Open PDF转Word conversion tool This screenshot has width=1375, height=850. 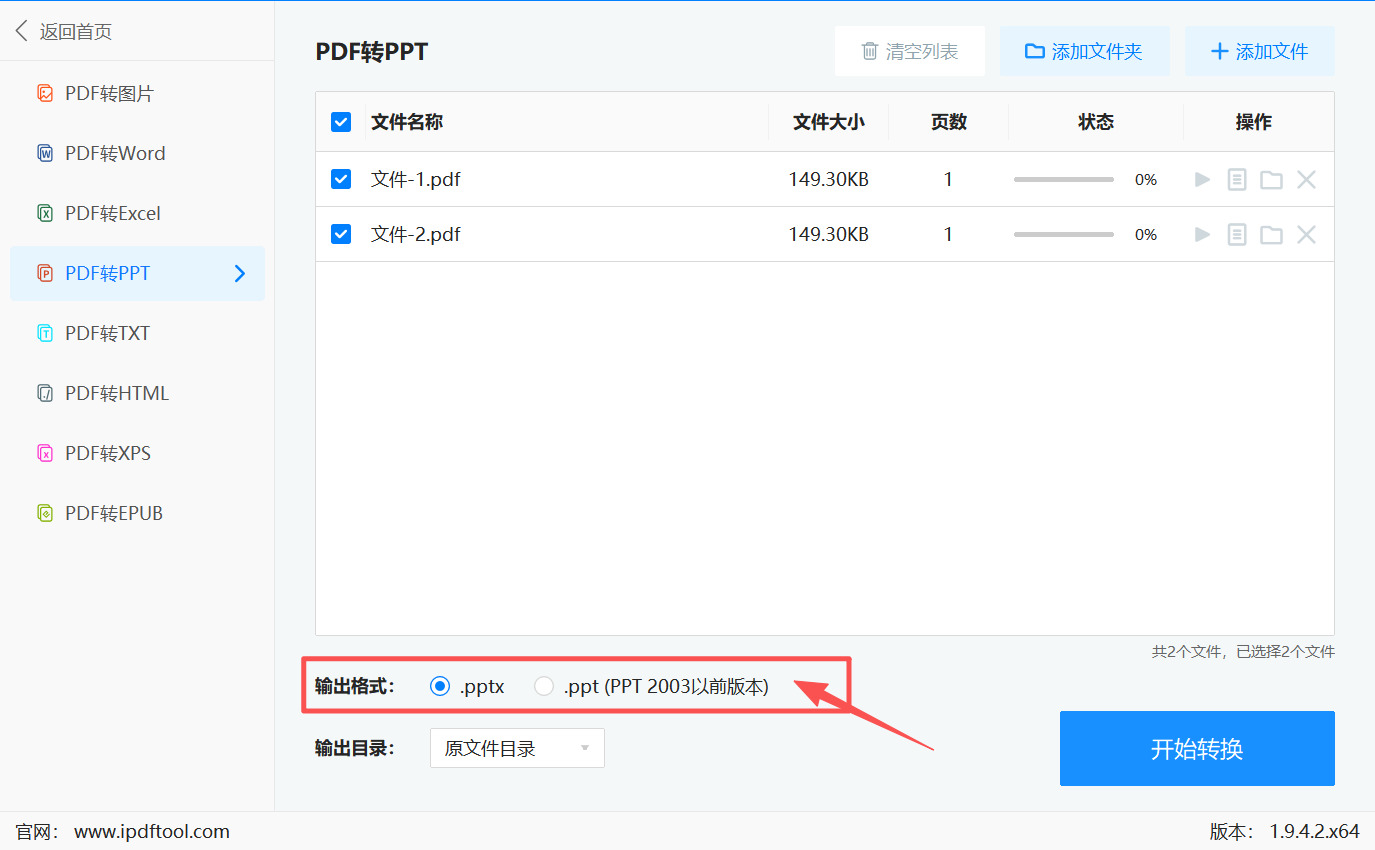[x=113, y=152]
